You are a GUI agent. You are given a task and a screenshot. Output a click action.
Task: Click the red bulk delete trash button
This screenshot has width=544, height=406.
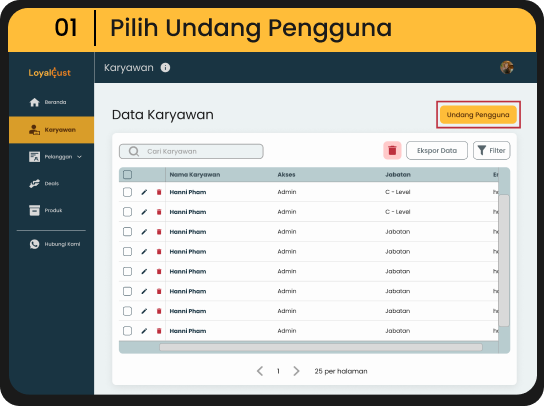[392, 151]
